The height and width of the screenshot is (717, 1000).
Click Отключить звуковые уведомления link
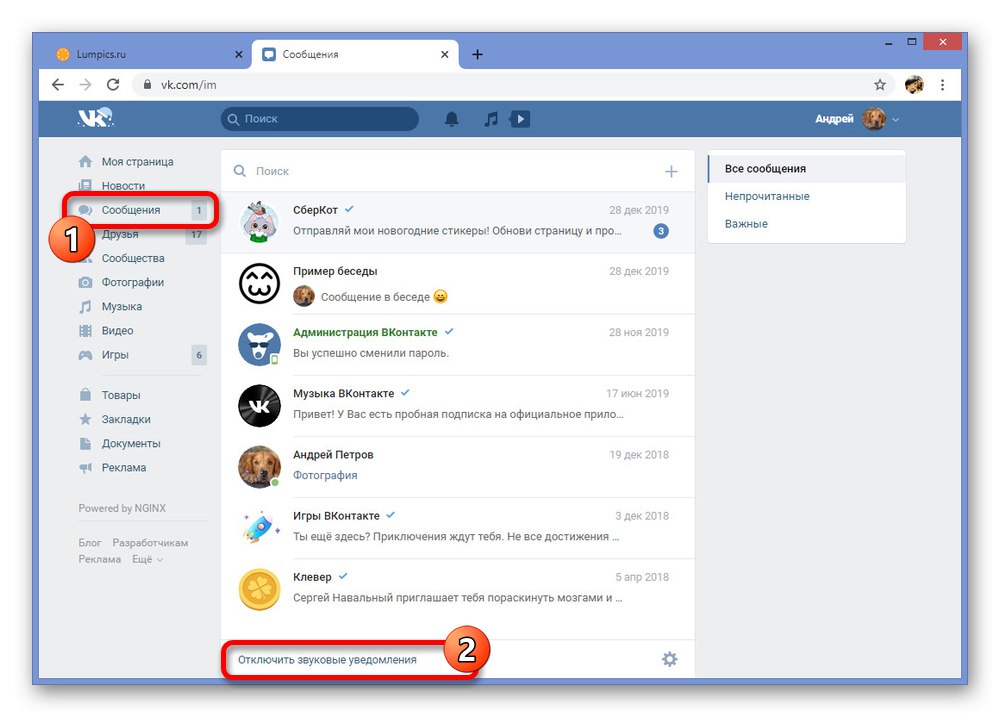[x=327, y=660]
